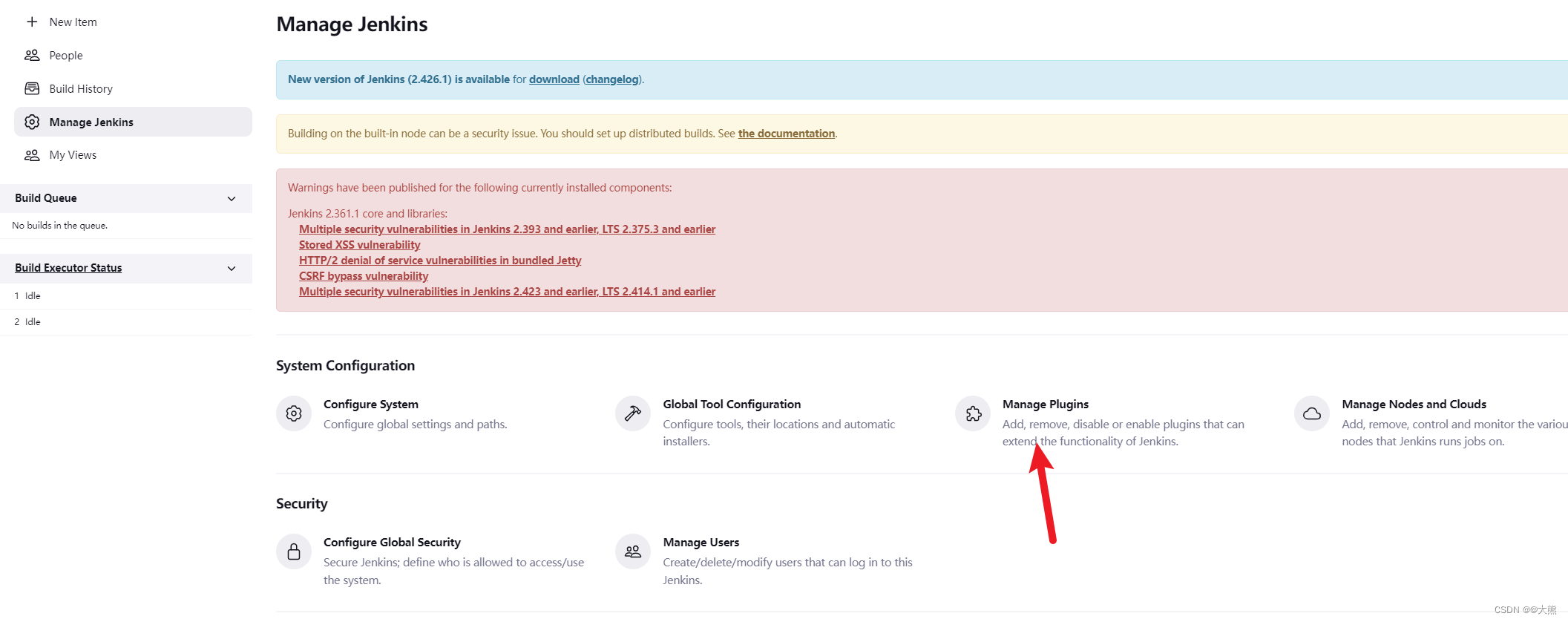The image size is (1568, 622).
Task: Click the 'Security' section heading
Action: click(x=302, y=504)
